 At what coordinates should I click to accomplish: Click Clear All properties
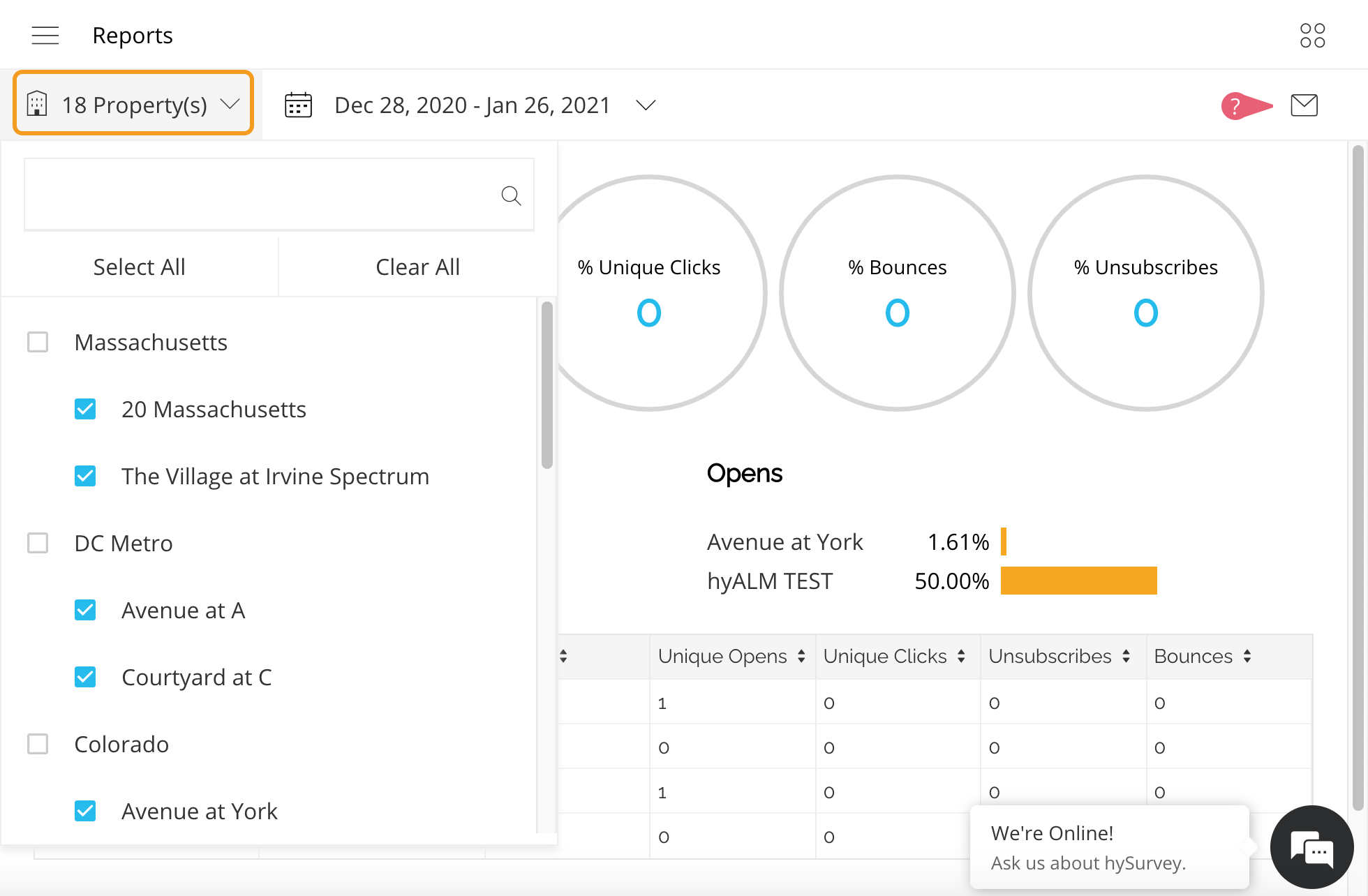417,267
